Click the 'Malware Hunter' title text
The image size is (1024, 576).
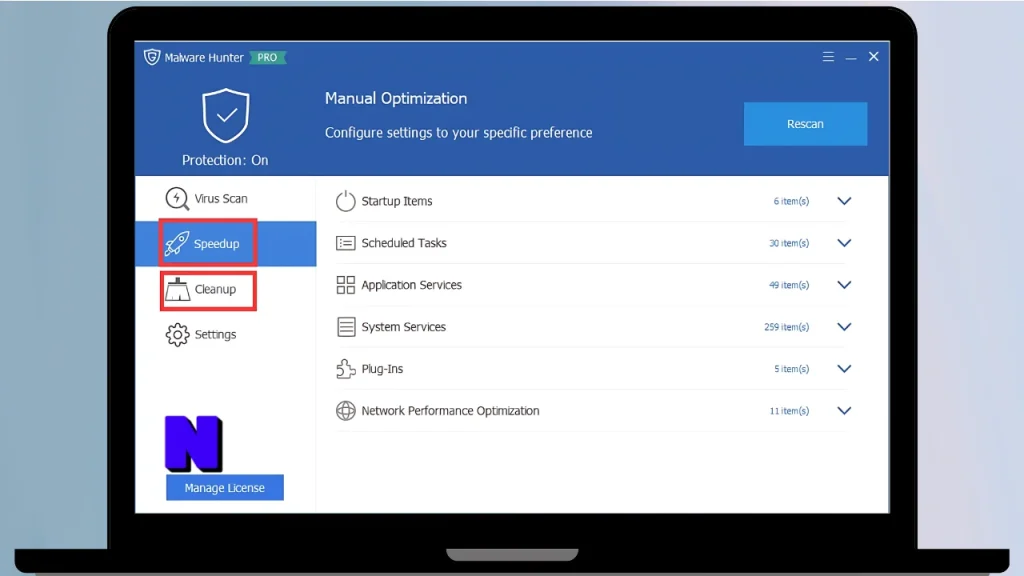204,57
